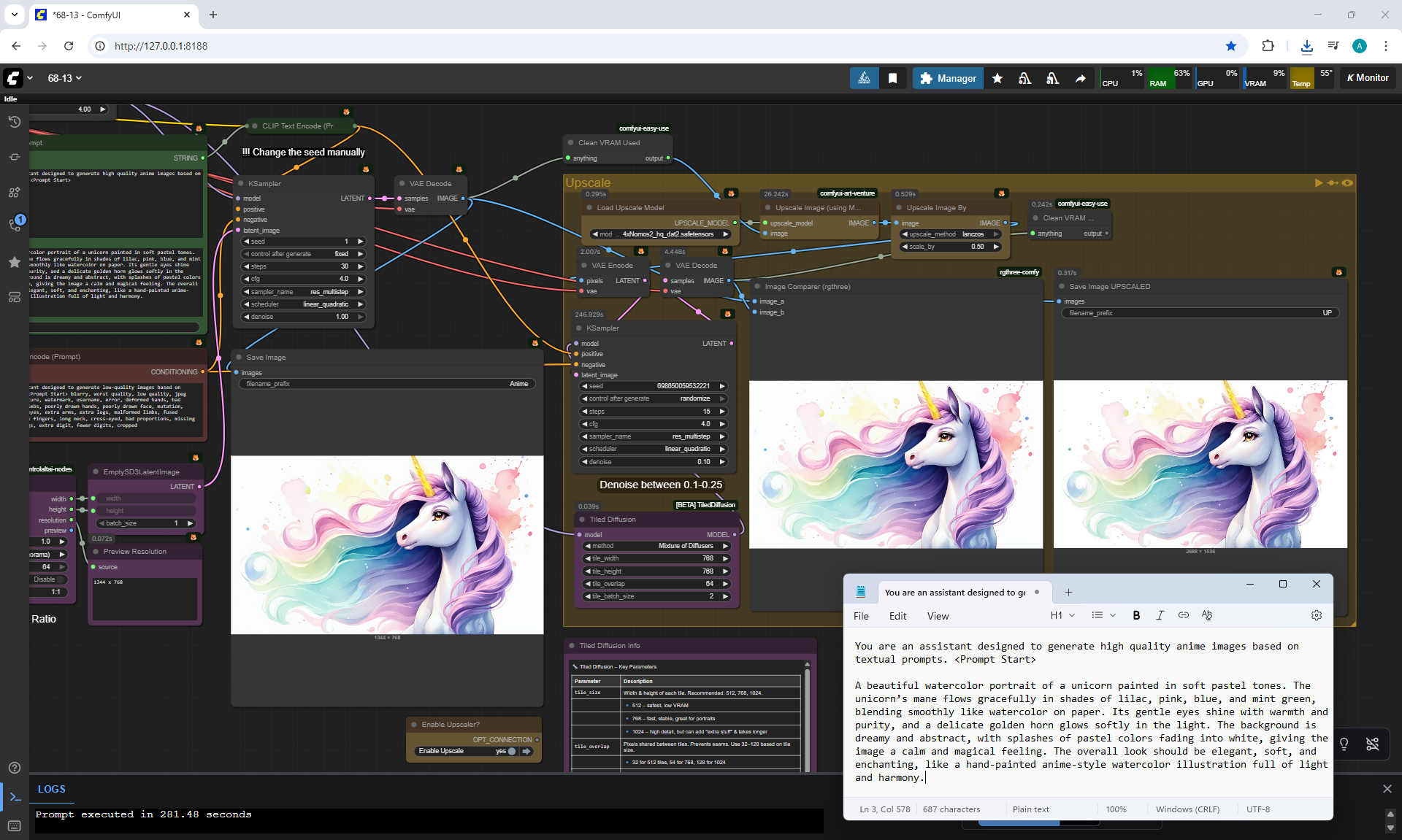The width and height of the screenshot is (1402, 840).
Task: Open Notepad settings gear icon
Action: [x=1316, y=615]
